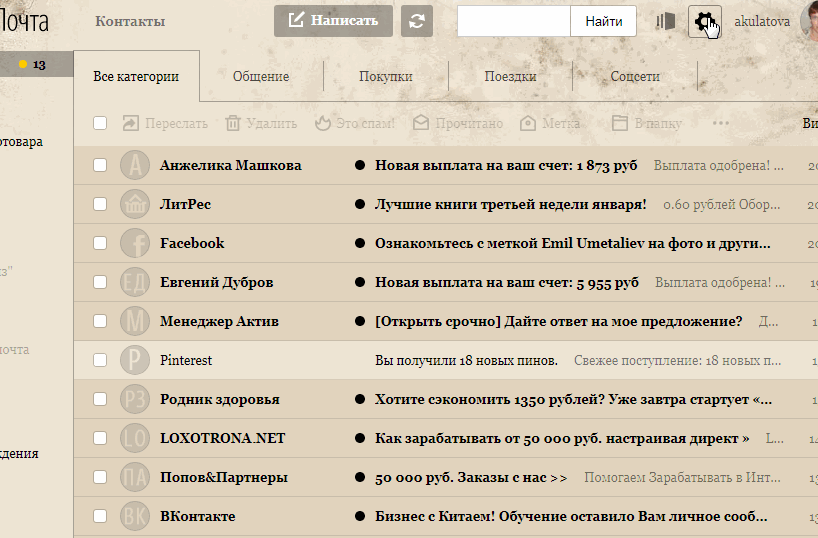Click the search input field

tap(514, 21)
